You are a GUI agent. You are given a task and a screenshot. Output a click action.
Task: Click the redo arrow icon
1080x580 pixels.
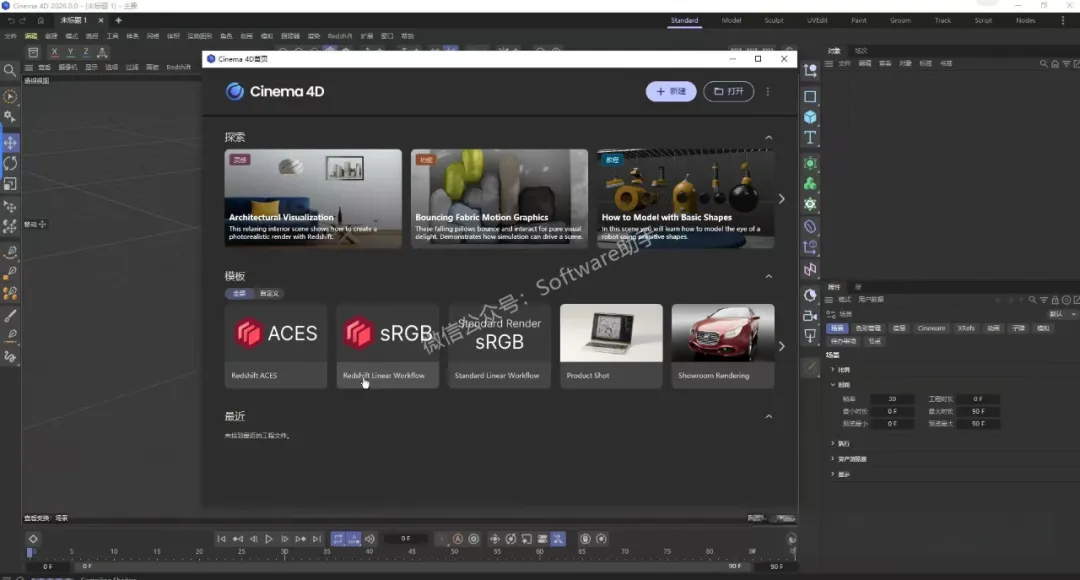(x=23, y=21)
